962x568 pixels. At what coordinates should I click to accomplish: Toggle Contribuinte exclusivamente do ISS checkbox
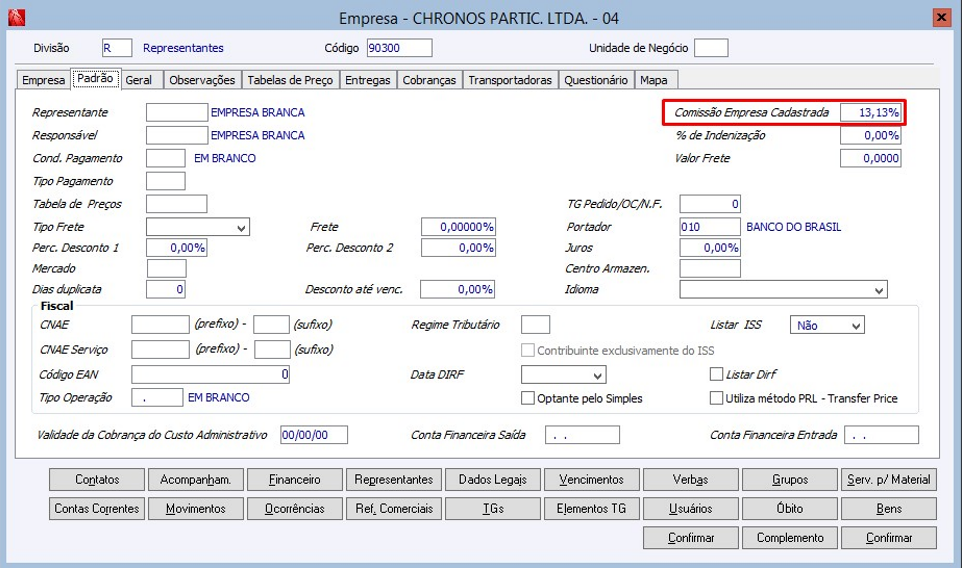coord(528,350)
